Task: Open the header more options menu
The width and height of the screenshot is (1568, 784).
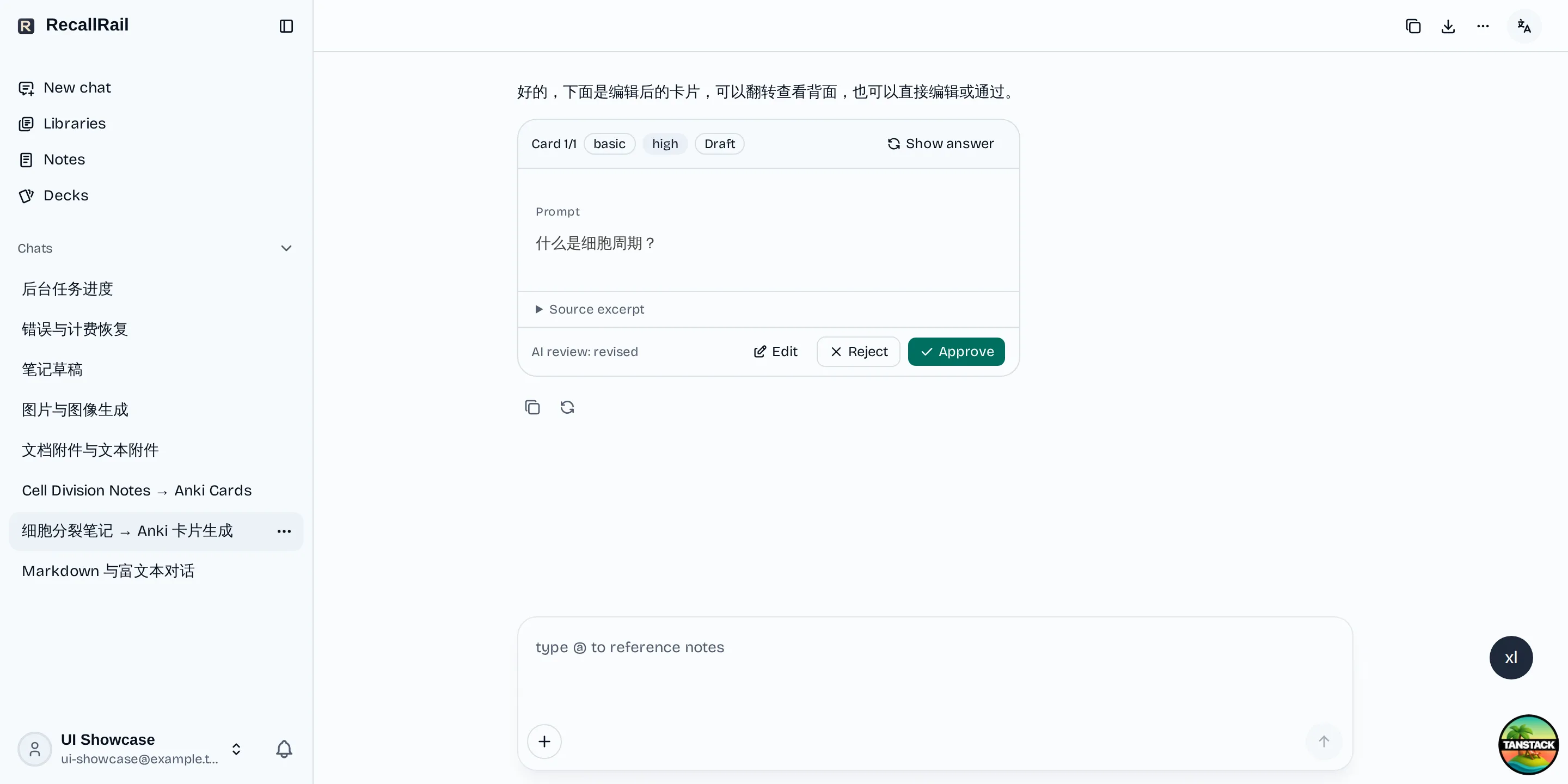Action: point(1483,26)
